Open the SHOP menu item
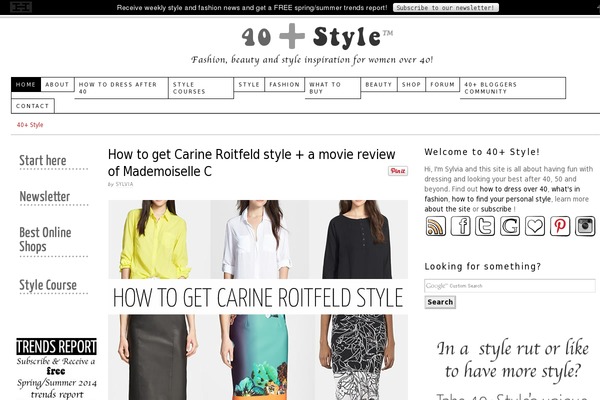 click(x=411, y=84)
